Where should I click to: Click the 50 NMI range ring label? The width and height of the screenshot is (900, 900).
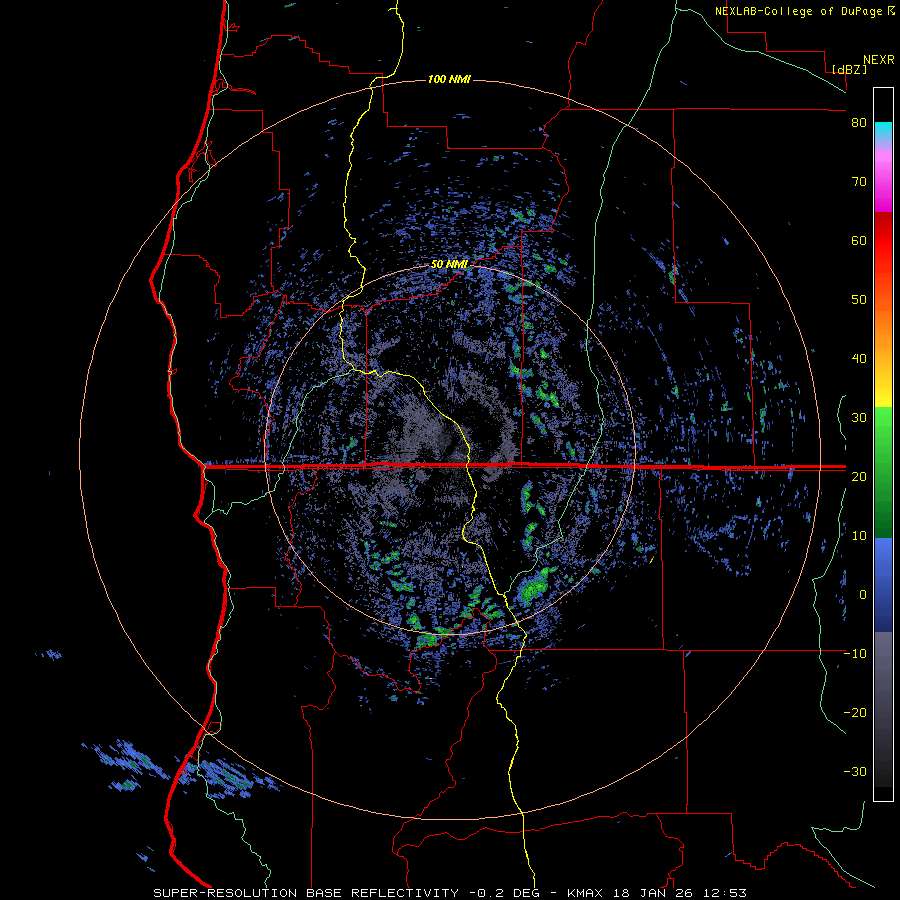(x=449, y=265)
